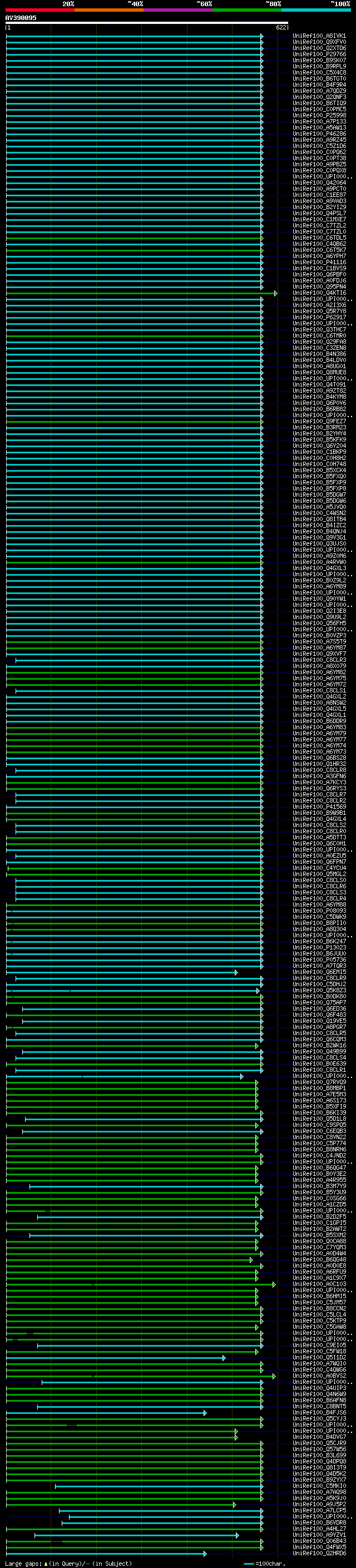This screenshot has height=1568, width=356.
Task: Select the UniRef100_A8NSW2 label
Action: pos(319,703)
